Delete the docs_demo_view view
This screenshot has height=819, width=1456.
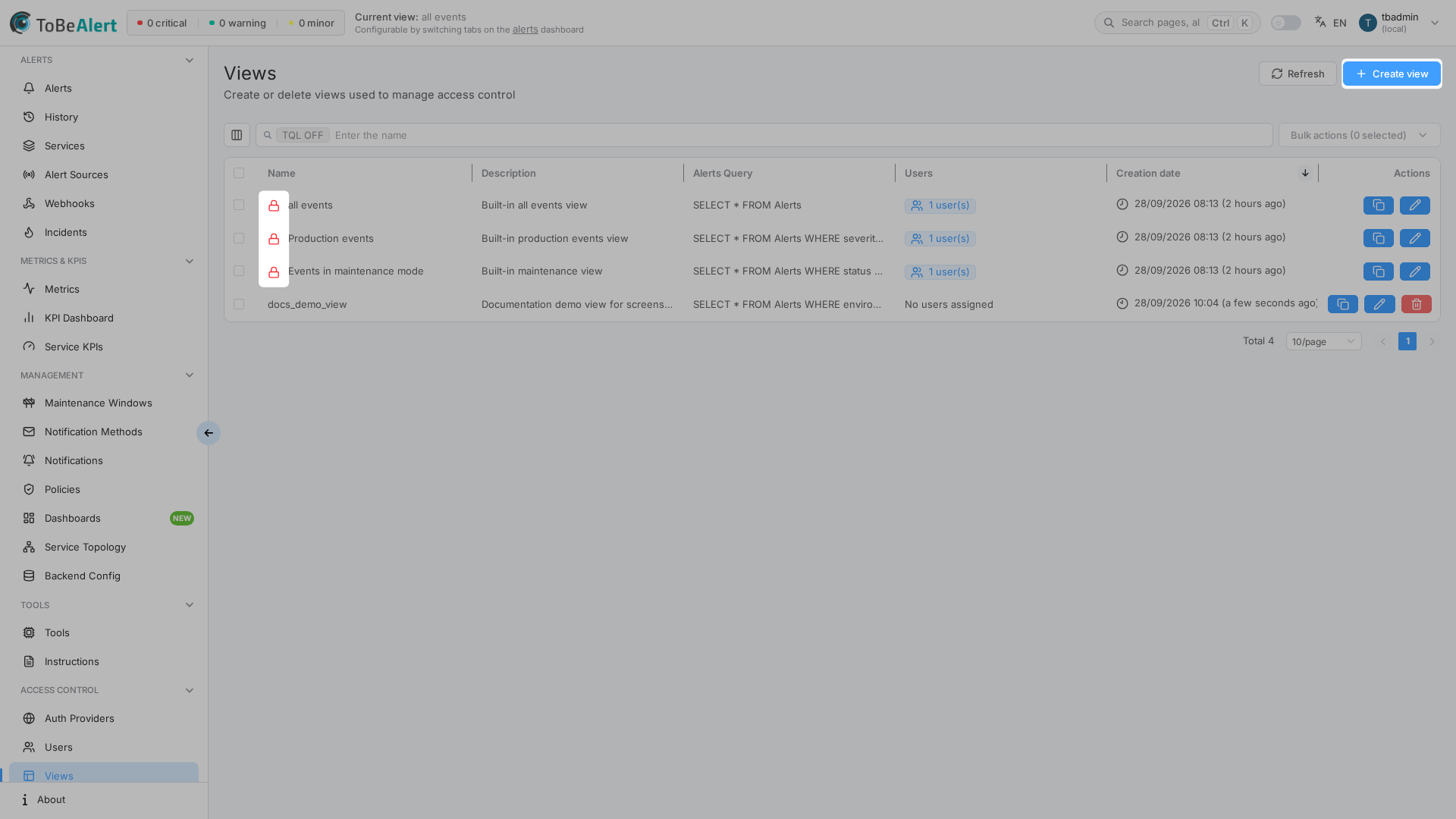(x=1416, y=304)
